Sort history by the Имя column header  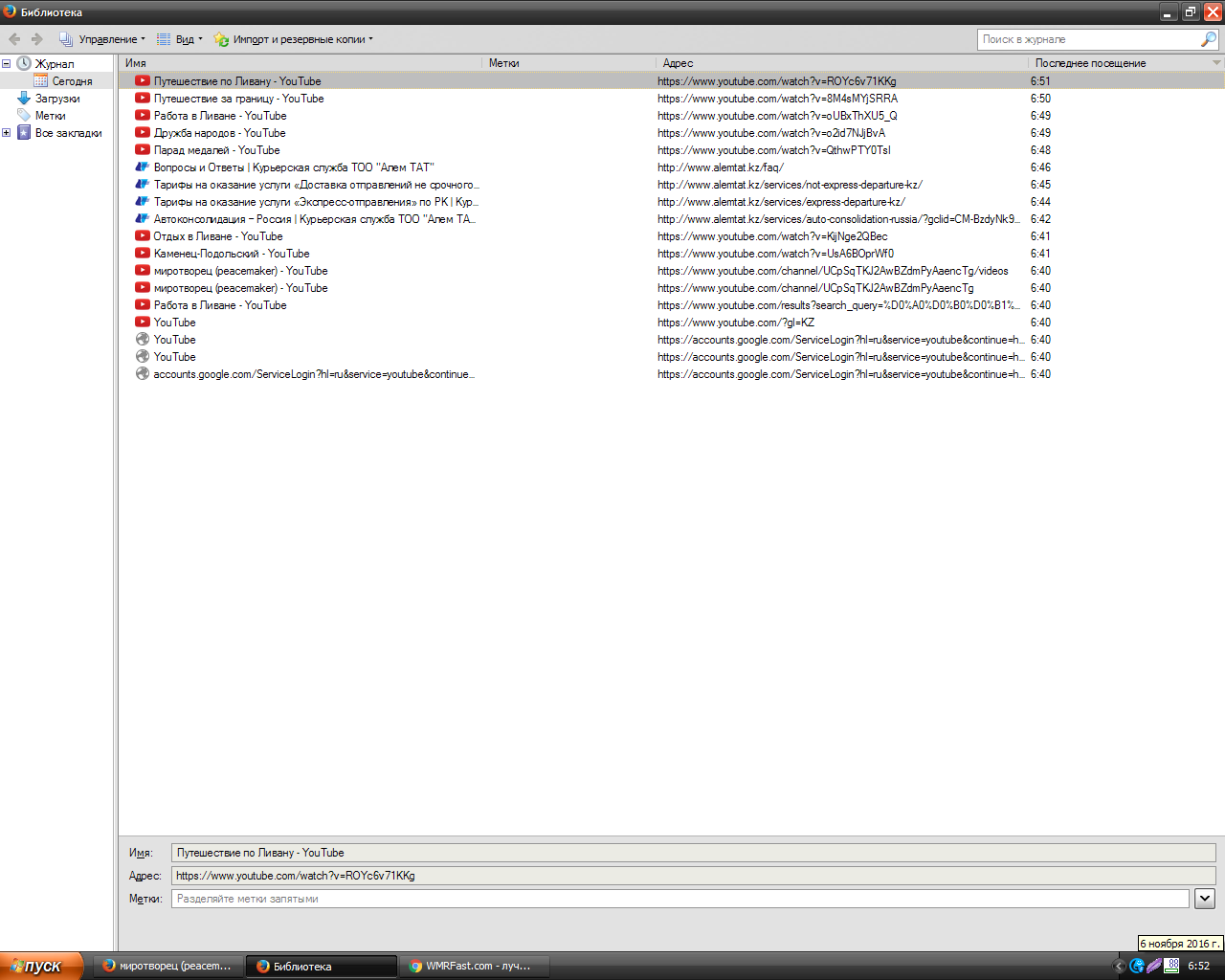coord(301,63)
